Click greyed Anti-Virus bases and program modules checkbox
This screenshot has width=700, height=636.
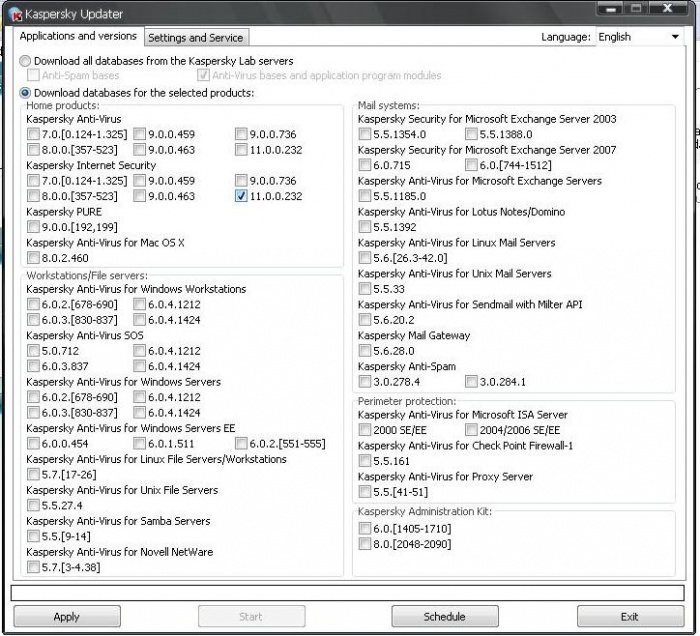tap(203, 75)
